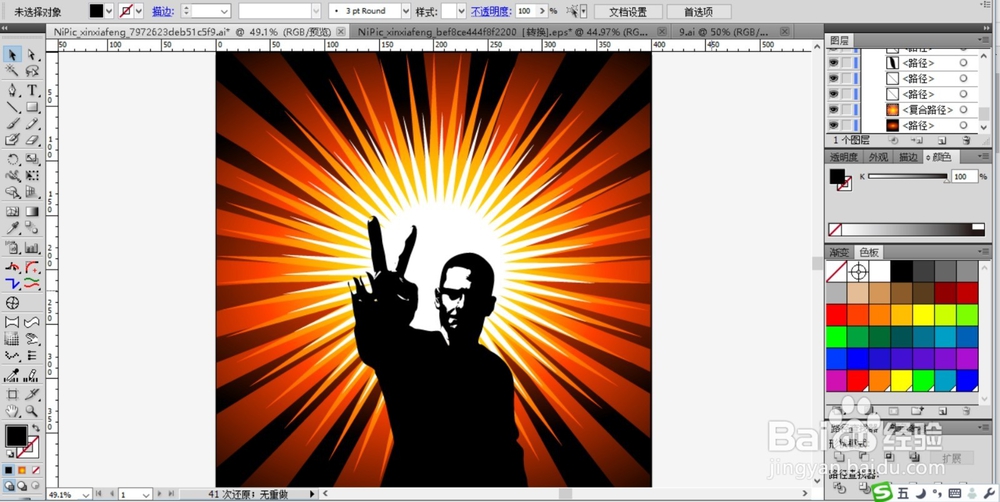1000x502 pixels.
Task: Select the Blob Brush tool
Action: [12, 140]
